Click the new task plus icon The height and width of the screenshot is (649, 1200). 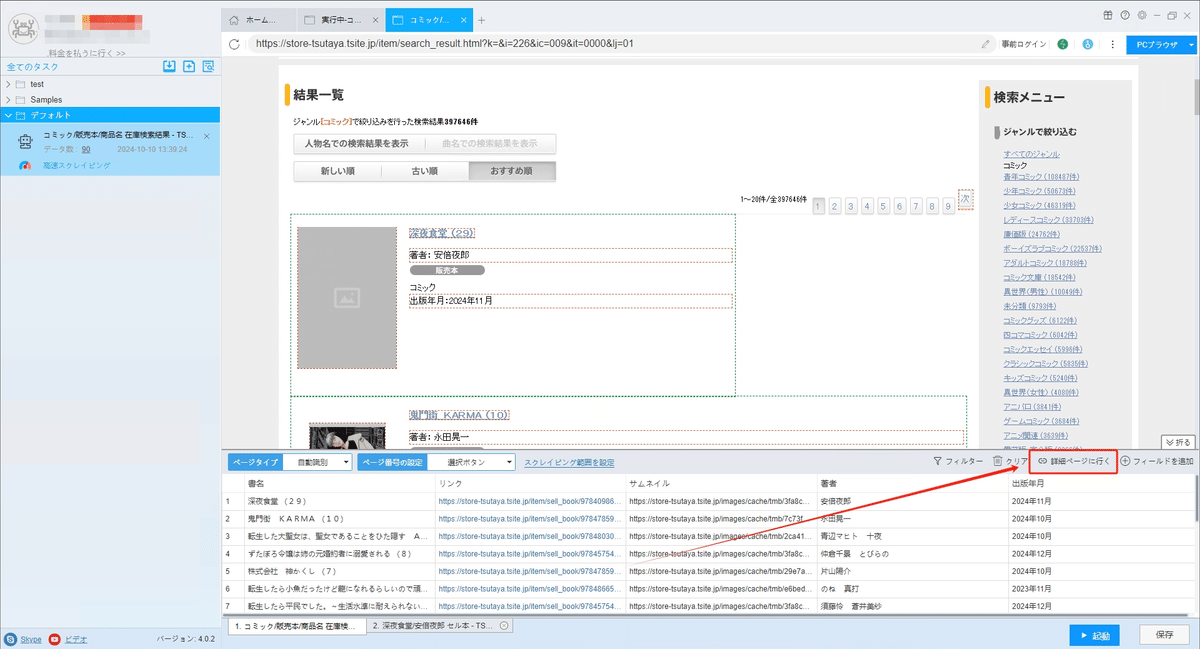coord(189,66)
